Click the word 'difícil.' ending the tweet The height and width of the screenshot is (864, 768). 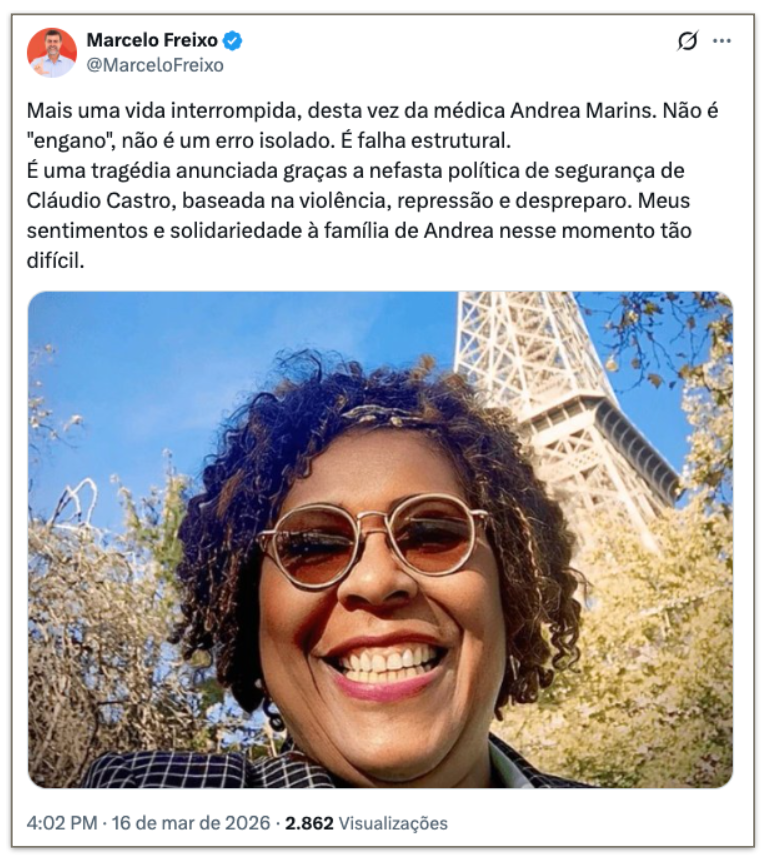(x=55, y=260)
